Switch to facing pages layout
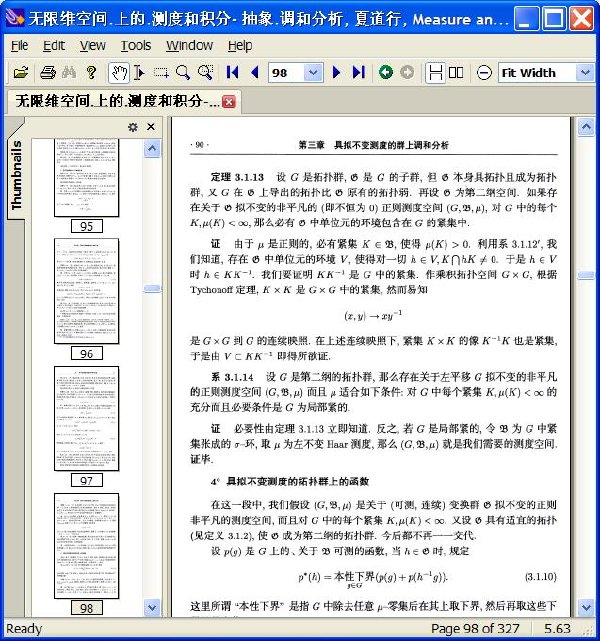Screen dimensions: 600x641 pyautogui.click(x=456, y=73)
